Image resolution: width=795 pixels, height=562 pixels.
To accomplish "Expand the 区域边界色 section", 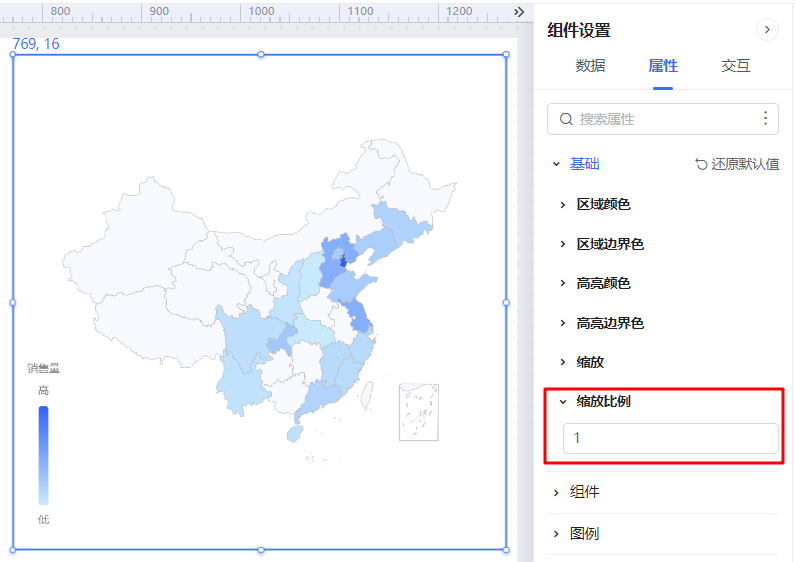I will click(x=603, y=244).
